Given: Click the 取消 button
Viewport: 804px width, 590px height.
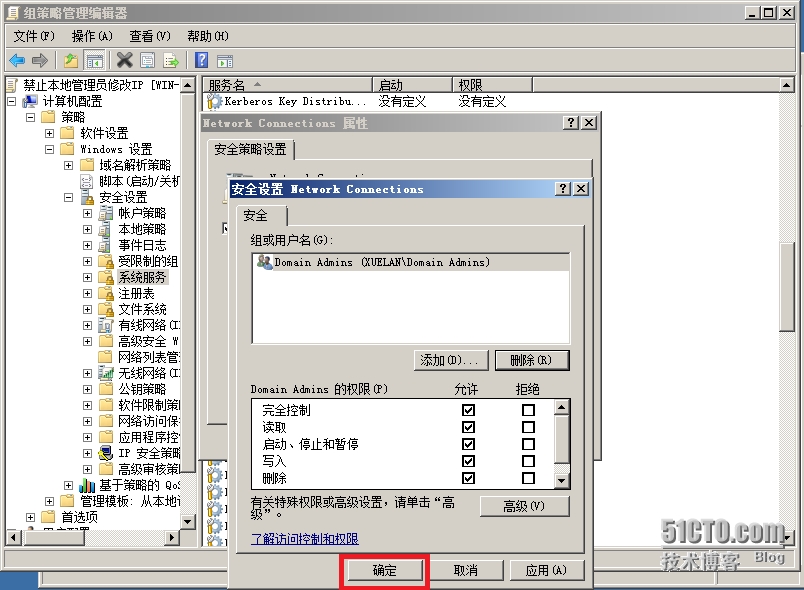Looking at the screenshot, I should click(466, 570).
